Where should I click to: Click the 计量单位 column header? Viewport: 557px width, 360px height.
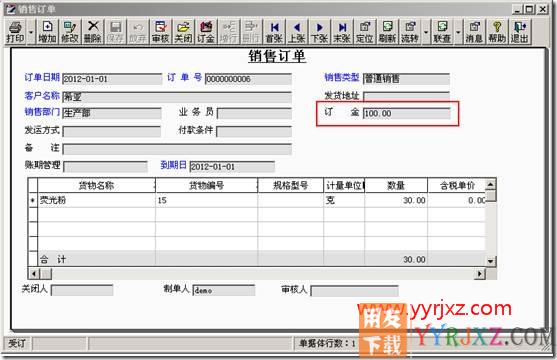click(344, 185)
